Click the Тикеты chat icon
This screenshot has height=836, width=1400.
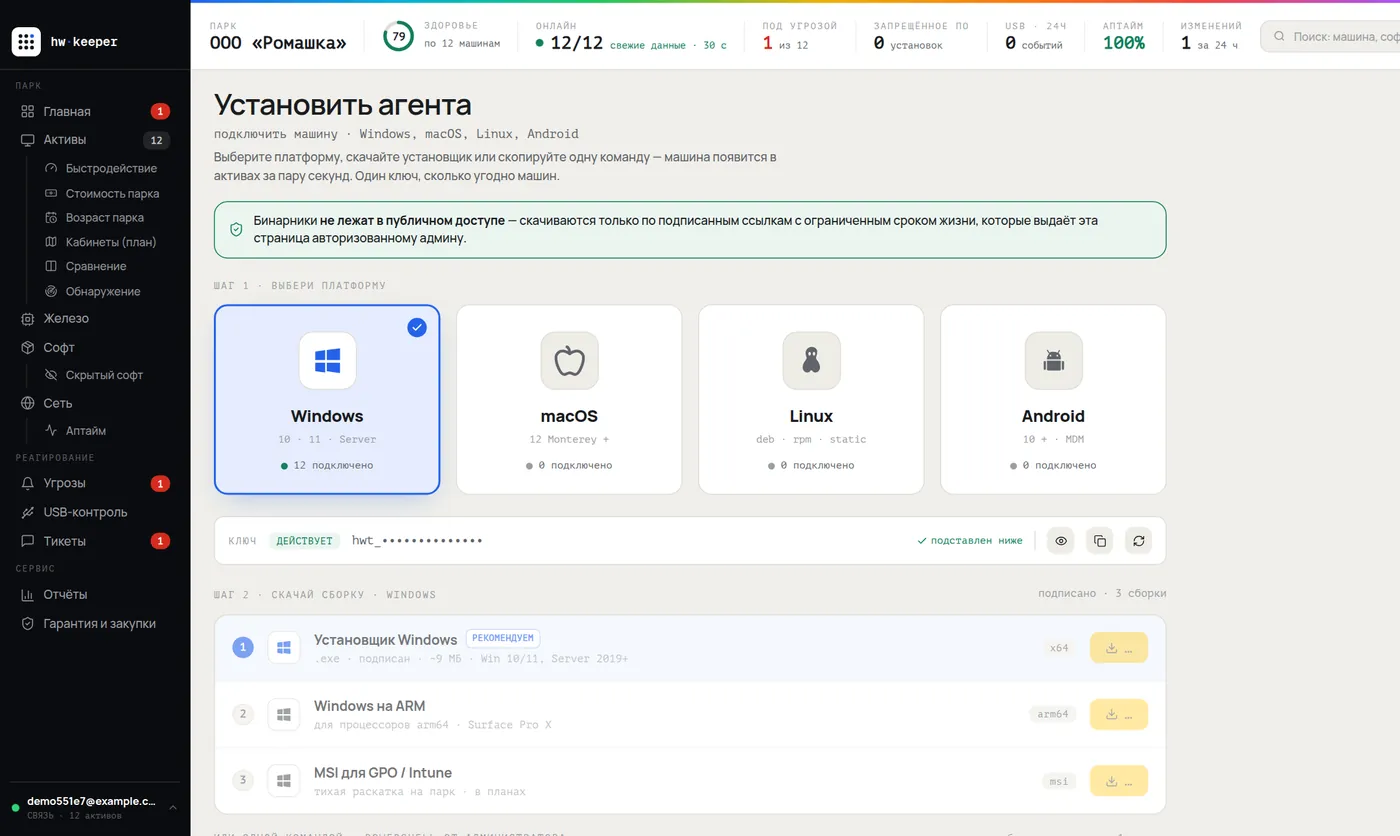(x=28, y=541)
